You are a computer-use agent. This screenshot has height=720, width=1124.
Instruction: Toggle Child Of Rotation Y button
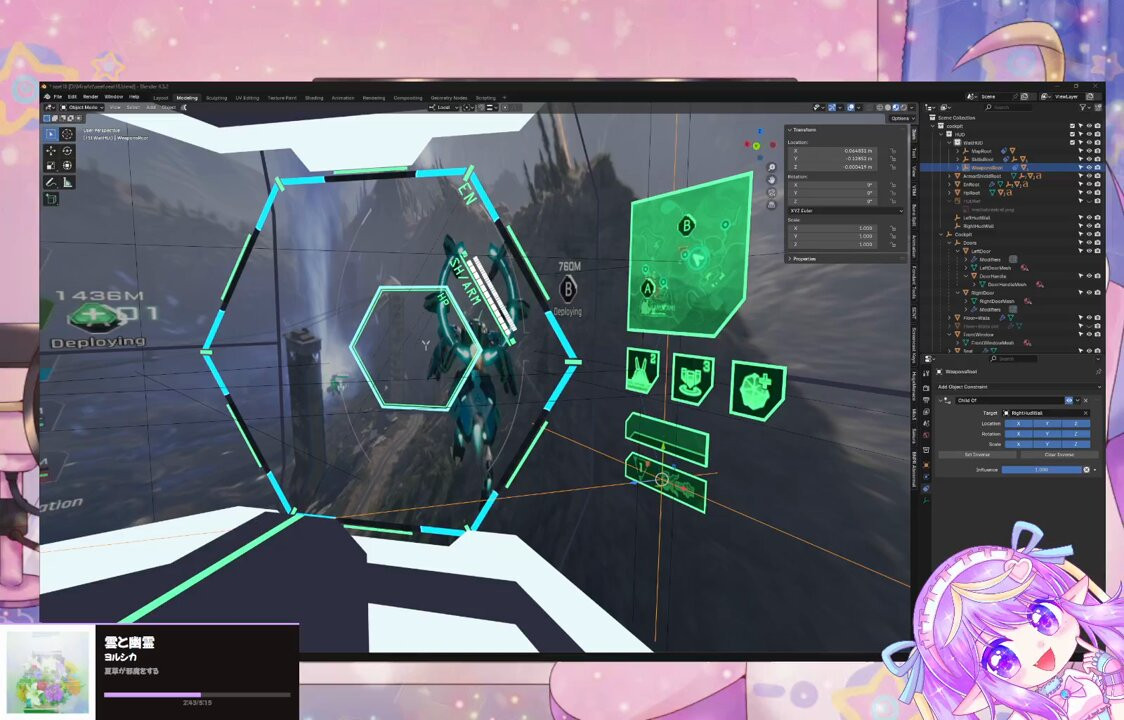click(x=1047, y=434)
